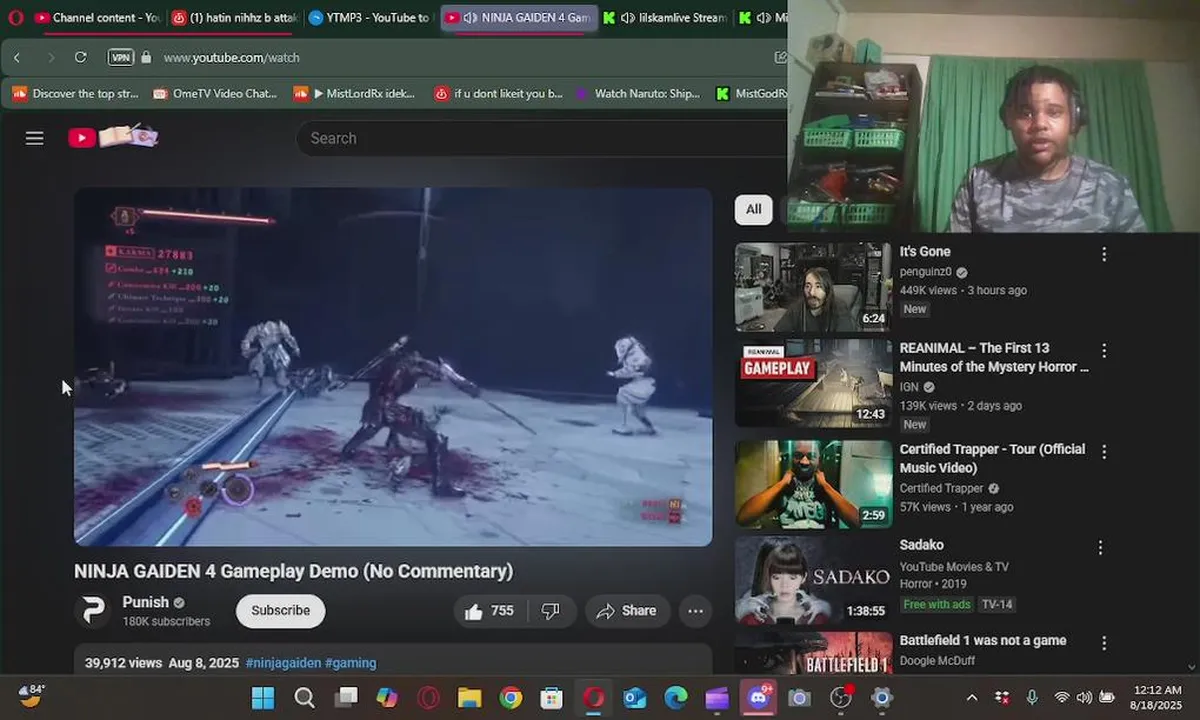1200x720 pixels.
Task: Click the "180K subscribers" count text
Action: (x=166, y=621)
